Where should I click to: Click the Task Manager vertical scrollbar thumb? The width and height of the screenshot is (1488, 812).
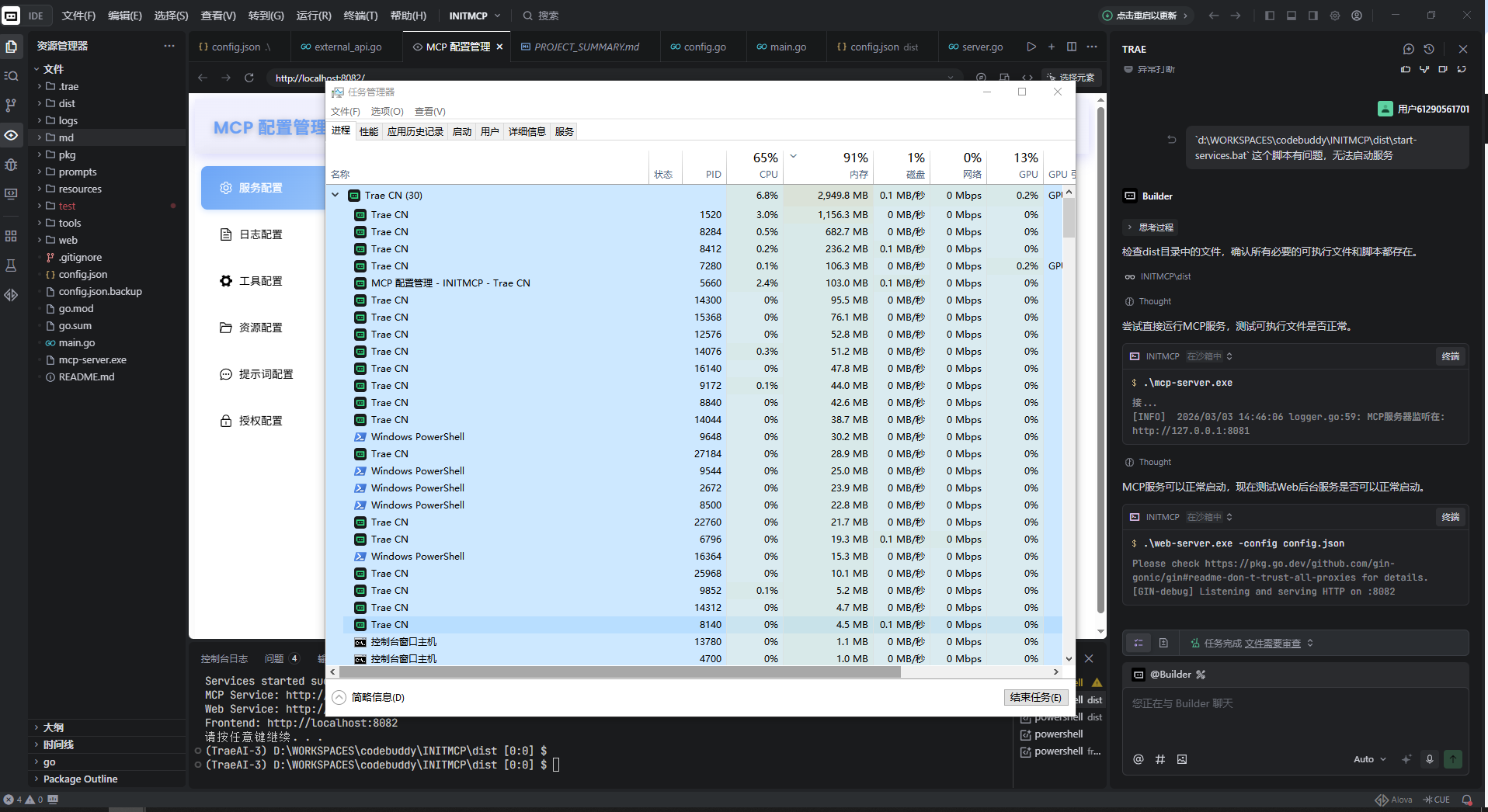tap(1069, 217)
